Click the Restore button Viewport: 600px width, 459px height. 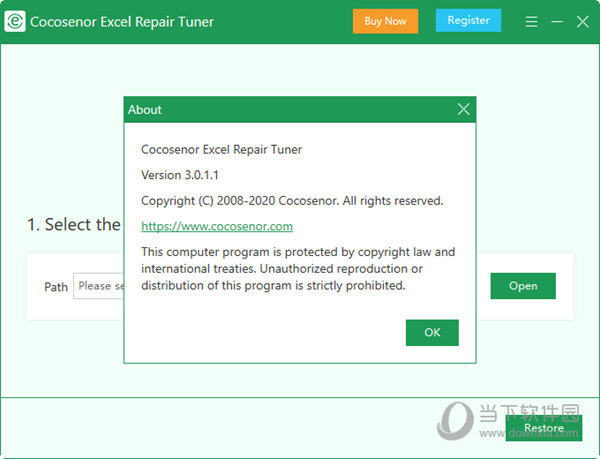pos(543,428)
